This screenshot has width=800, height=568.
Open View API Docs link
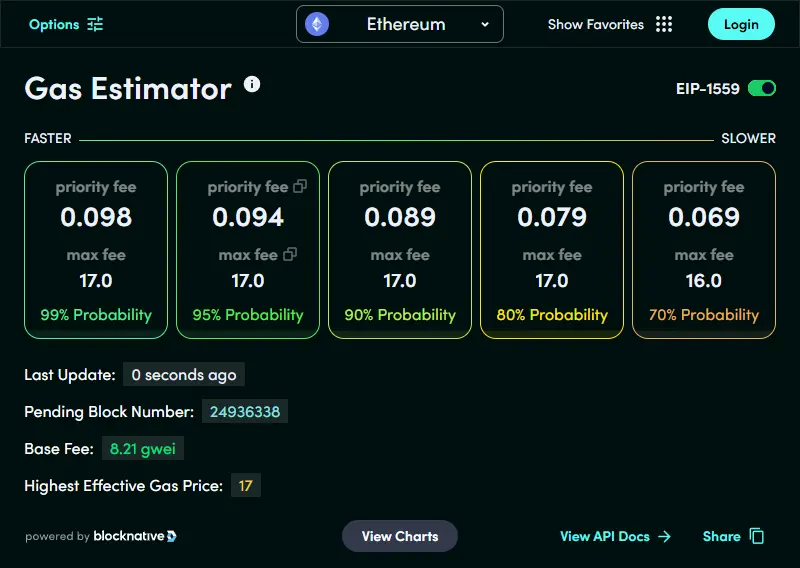tap(615, 536)
